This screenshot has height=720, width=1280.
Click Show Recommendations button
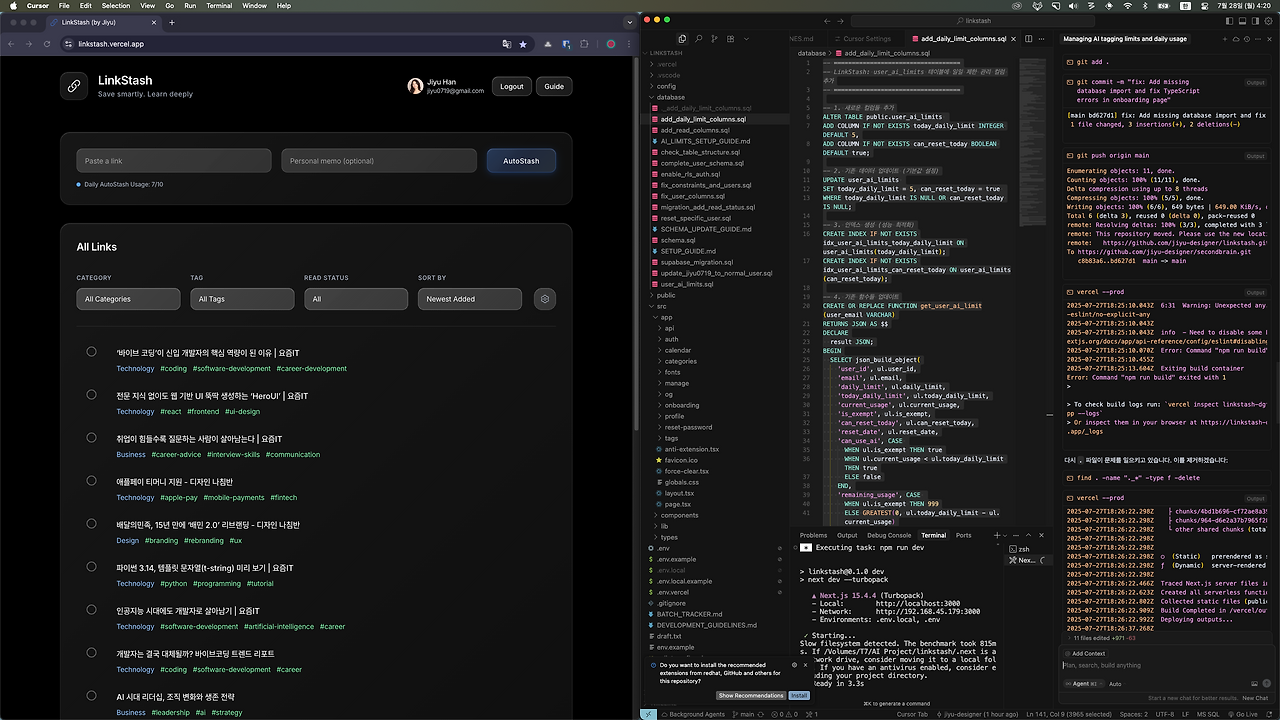click(751, 695)
